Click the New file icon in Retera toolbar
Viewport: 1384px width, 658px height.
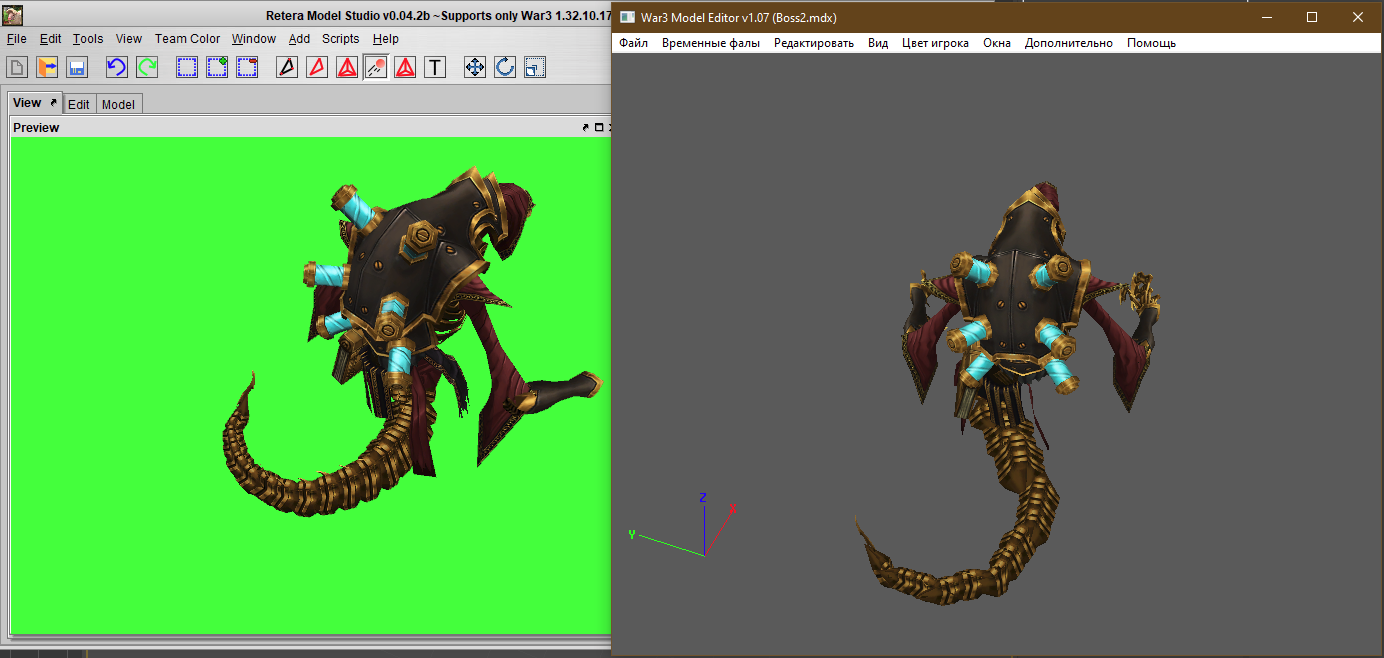tap(17, 67)
